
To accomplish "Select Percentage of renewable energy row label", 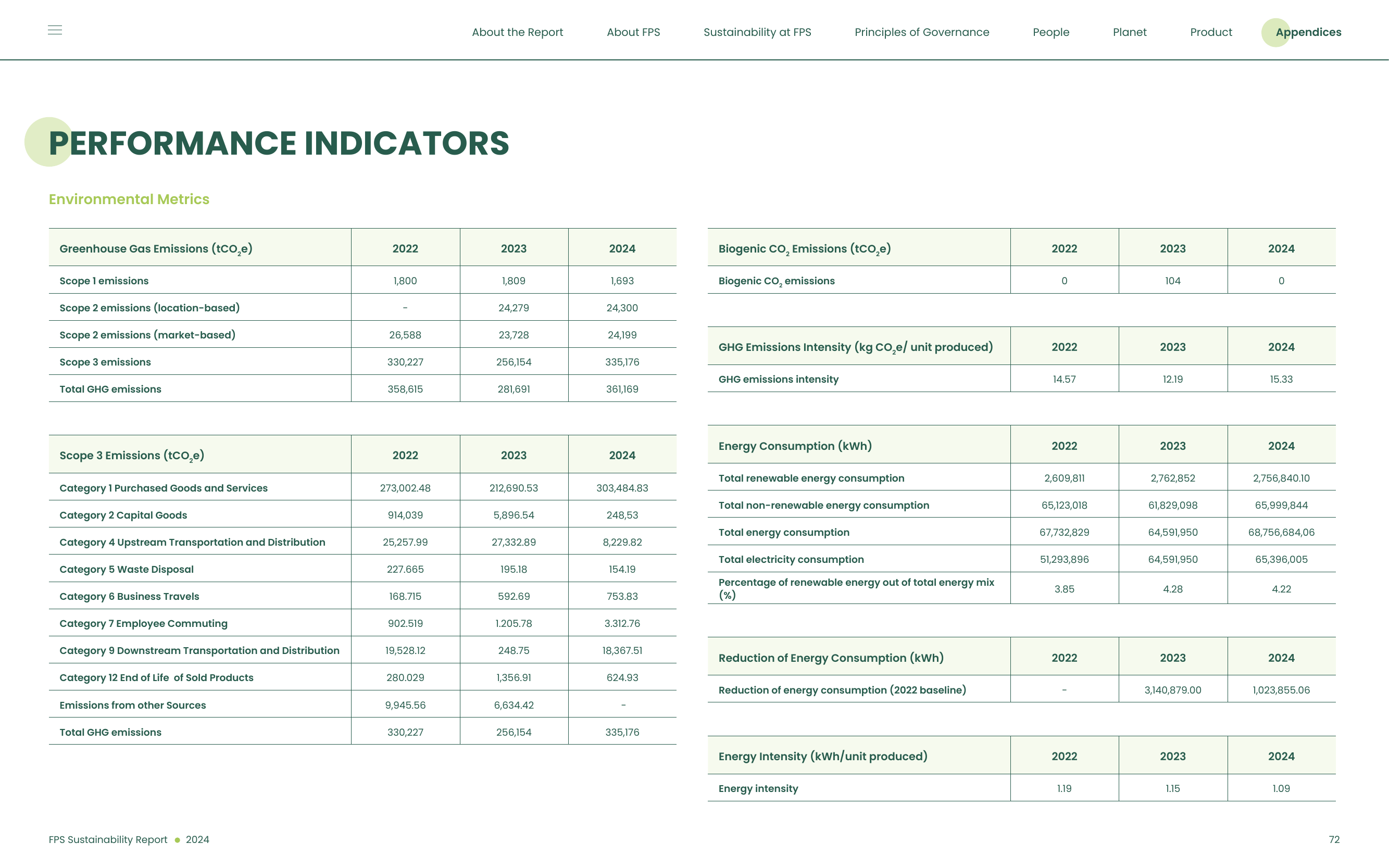I will coord(856,588).
